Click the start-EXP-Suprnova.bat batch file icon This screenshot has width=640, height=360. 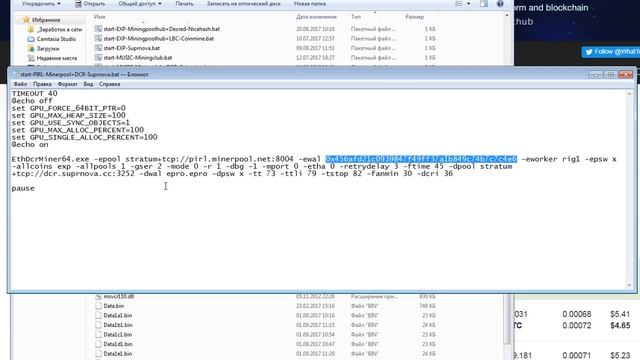pos(98,48)
